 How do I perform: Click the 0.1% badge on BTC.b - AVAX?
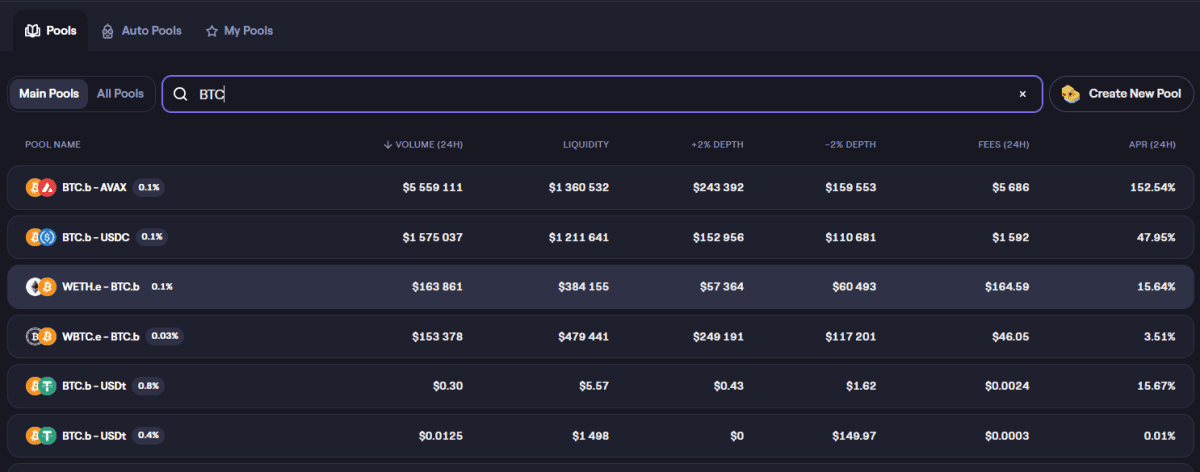point(148,187)
